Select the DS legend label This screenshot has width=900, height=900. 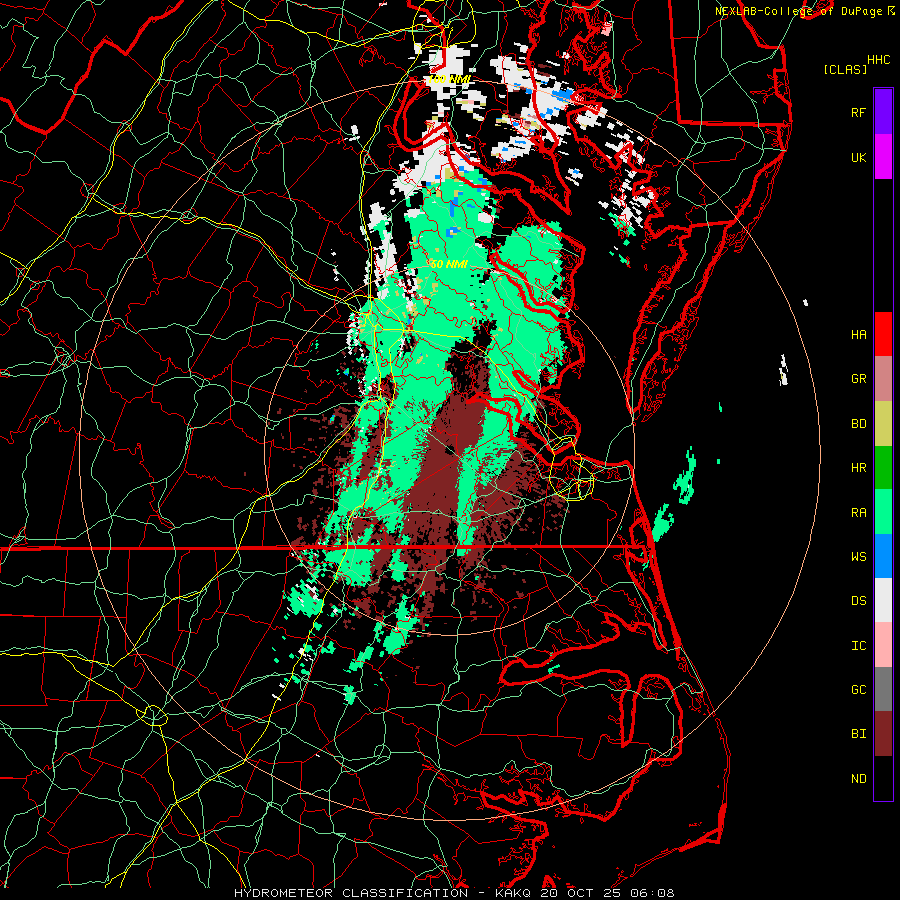click(x=858, y=600)
